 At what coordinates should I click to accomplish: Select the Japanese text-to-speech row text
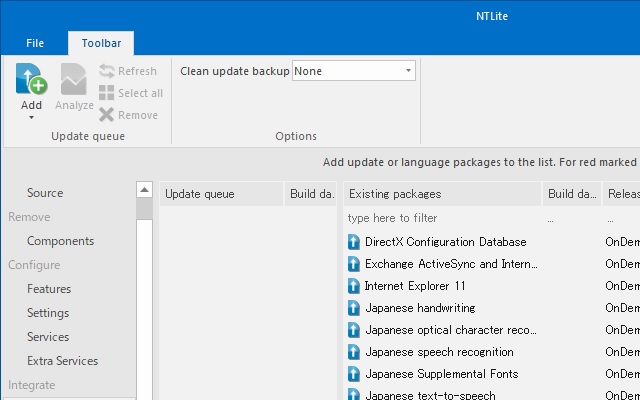(430, 395)
